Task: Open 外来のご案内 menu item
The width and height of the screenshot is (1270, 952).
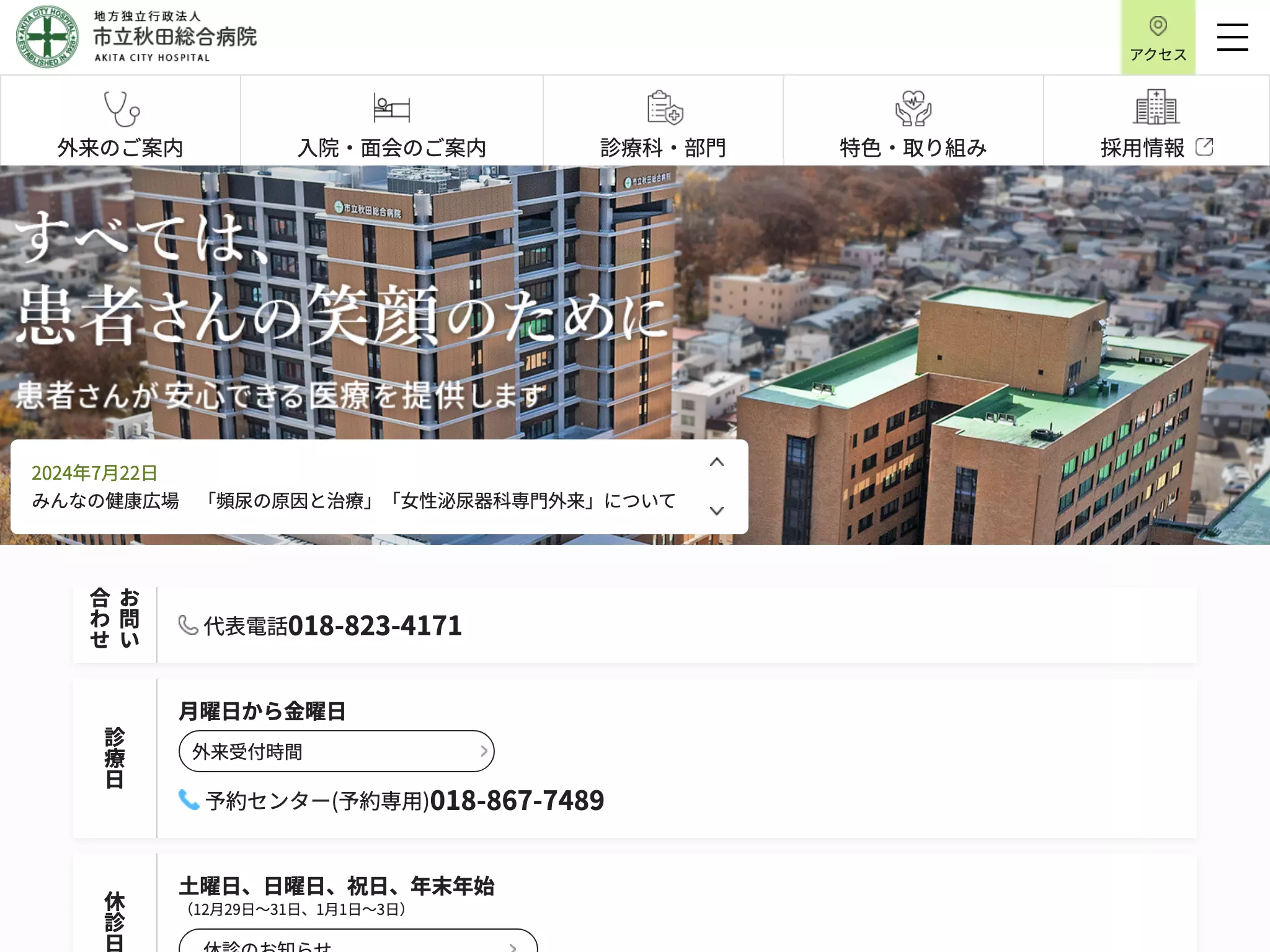Action: click(x=120, y=121)
